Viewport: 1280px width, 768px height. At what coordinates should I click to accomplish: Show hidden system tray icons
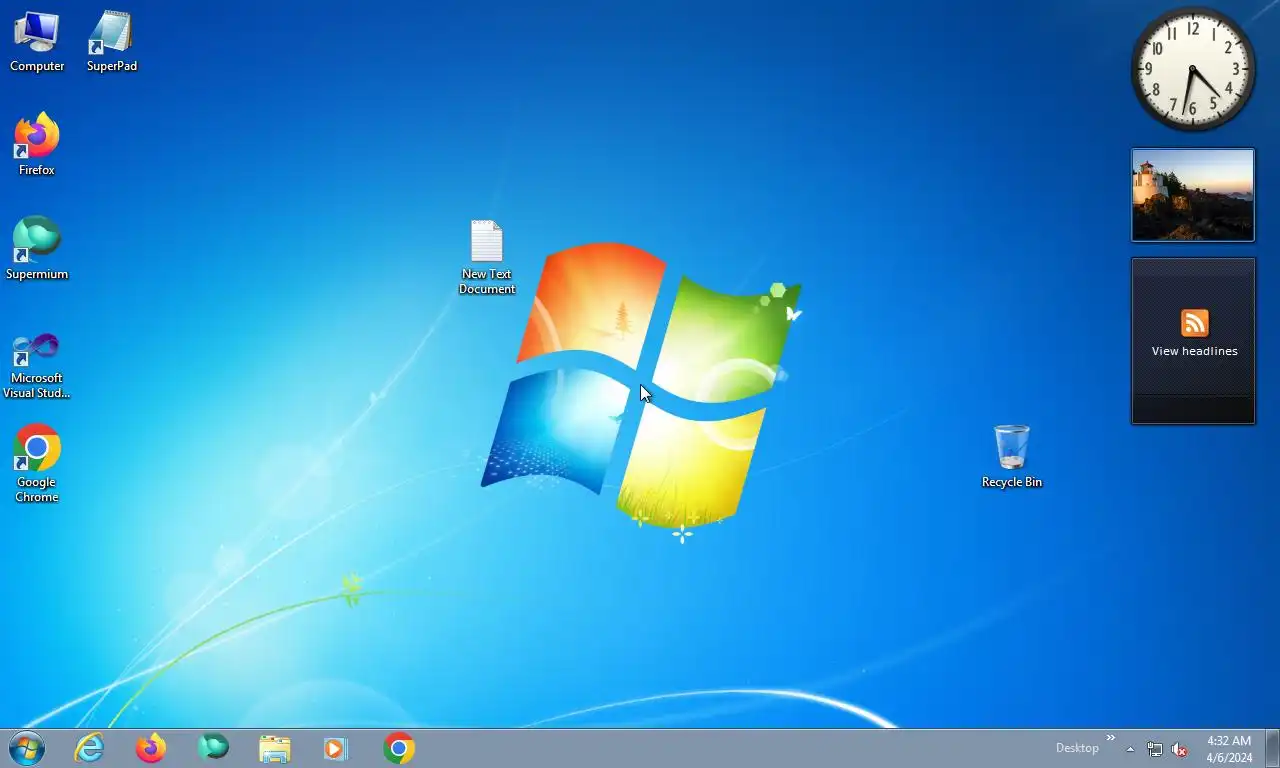pos(1131,749)
